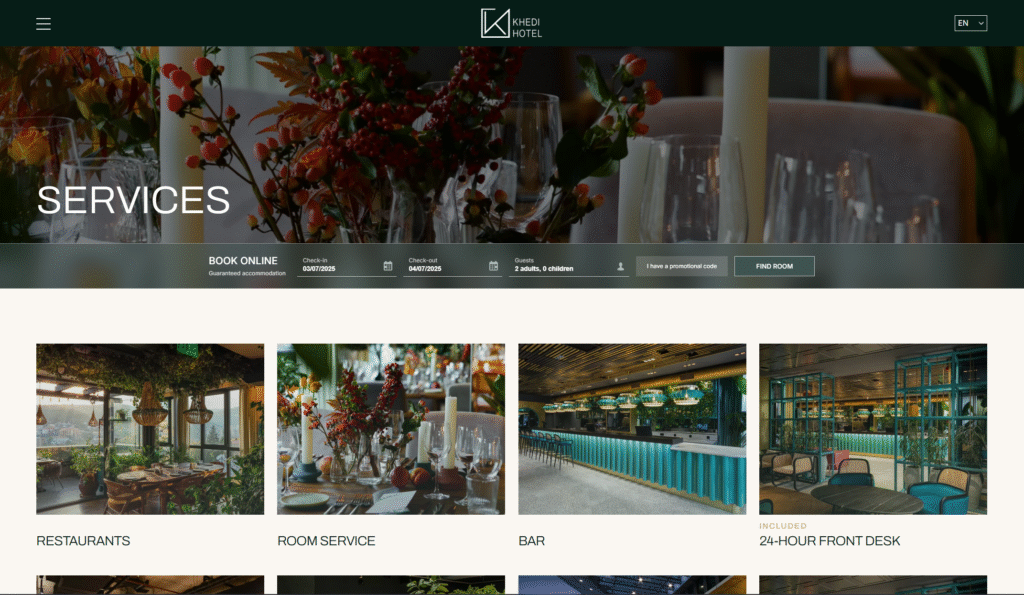
Task: Click the Find Room button
Action: coord(775,266)
